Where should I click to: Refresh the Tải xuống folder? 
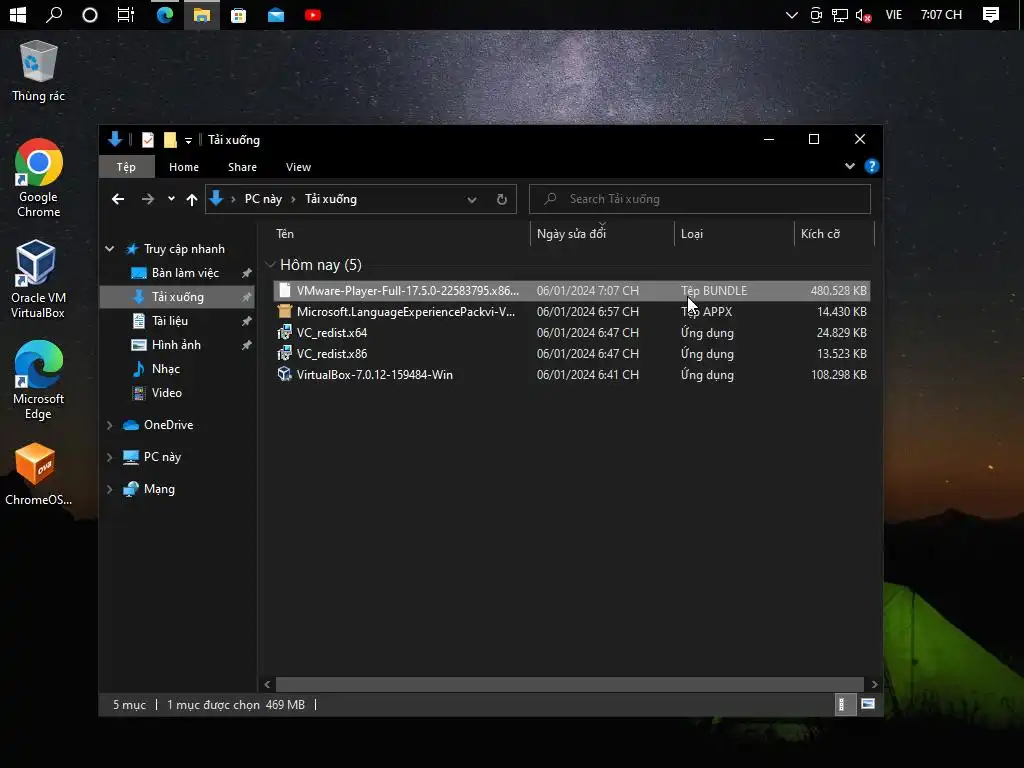[502, 199]
